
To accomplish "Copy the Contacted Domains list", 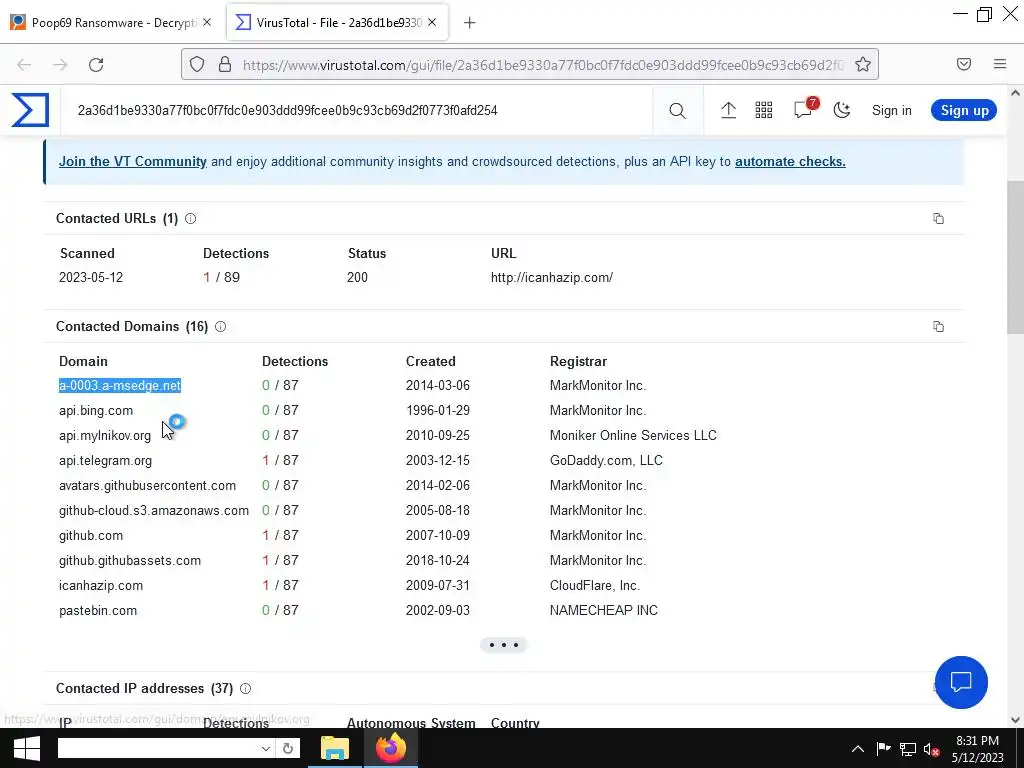I will point(938,327).
